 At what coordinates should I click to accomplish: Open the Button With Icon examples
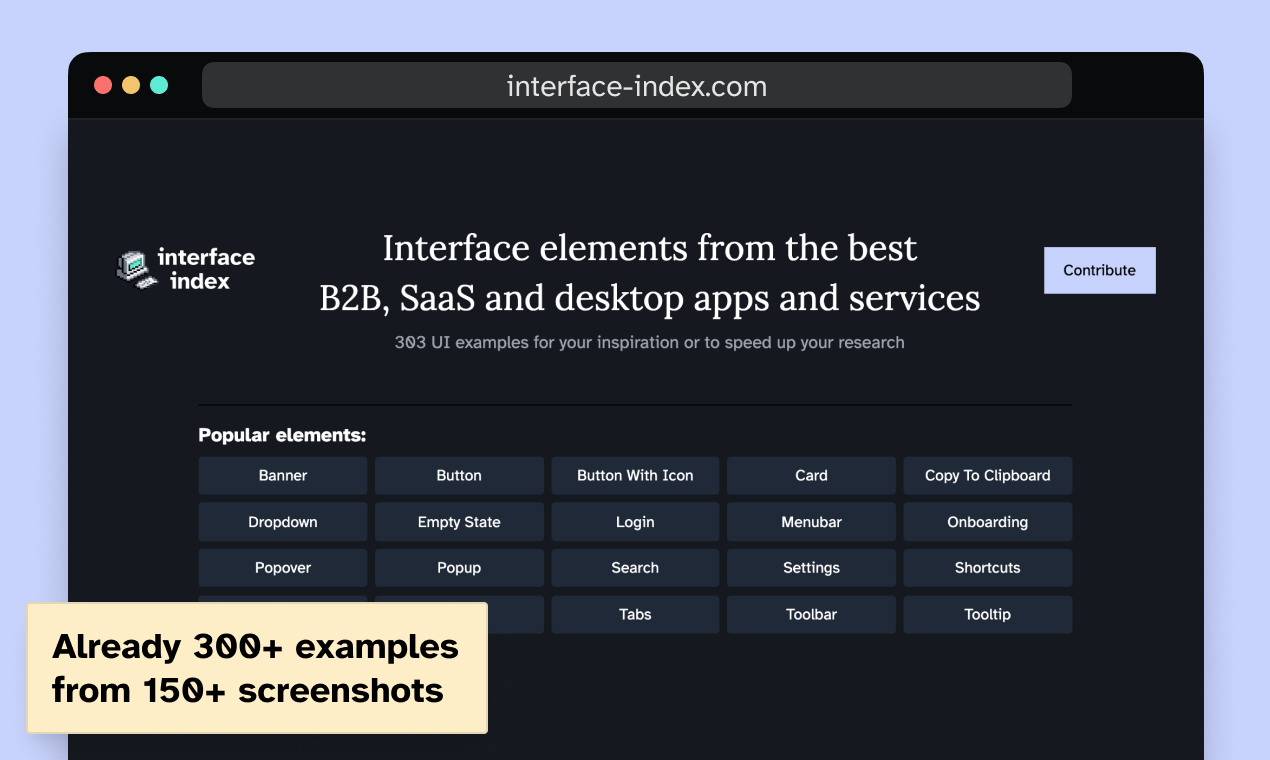[x=635, y=475]
